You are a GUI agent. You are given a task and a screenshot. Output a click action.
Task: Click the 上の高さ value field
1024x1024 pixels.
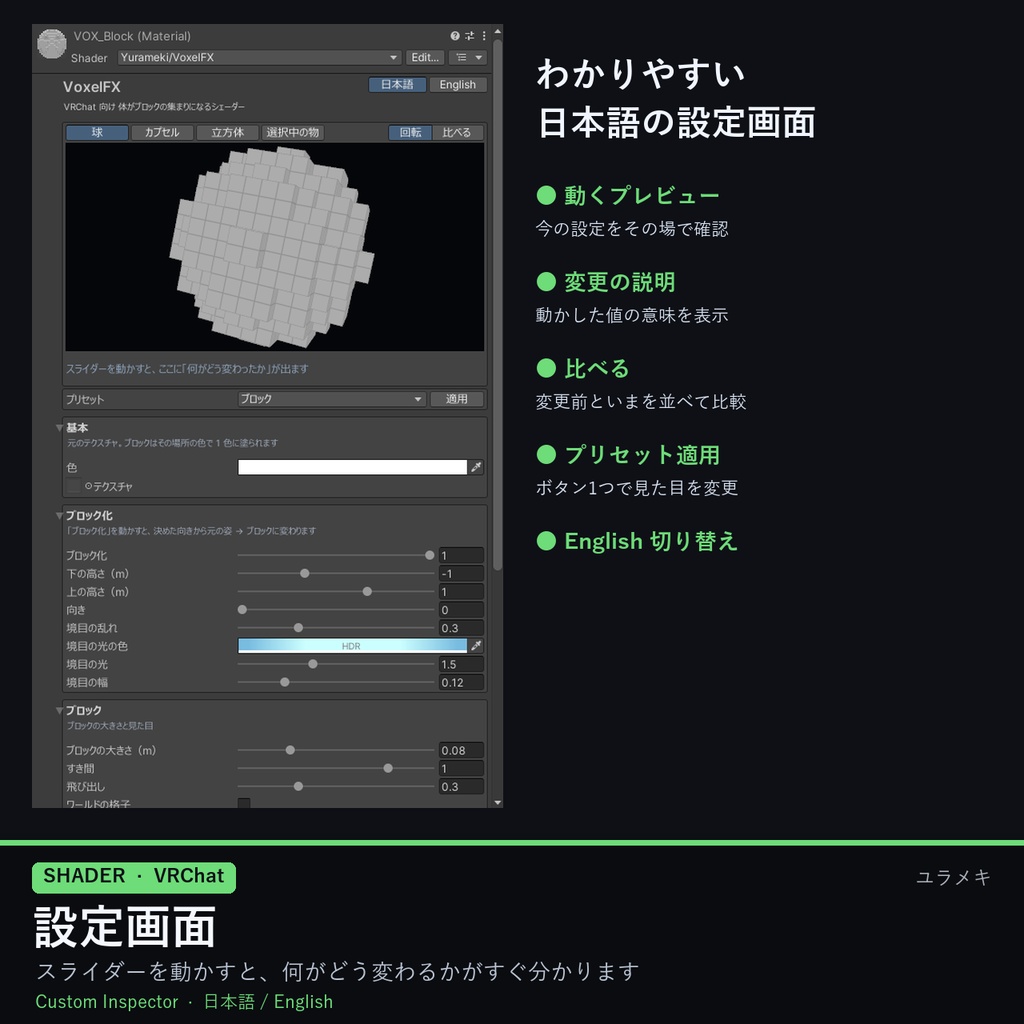(461, 592)
